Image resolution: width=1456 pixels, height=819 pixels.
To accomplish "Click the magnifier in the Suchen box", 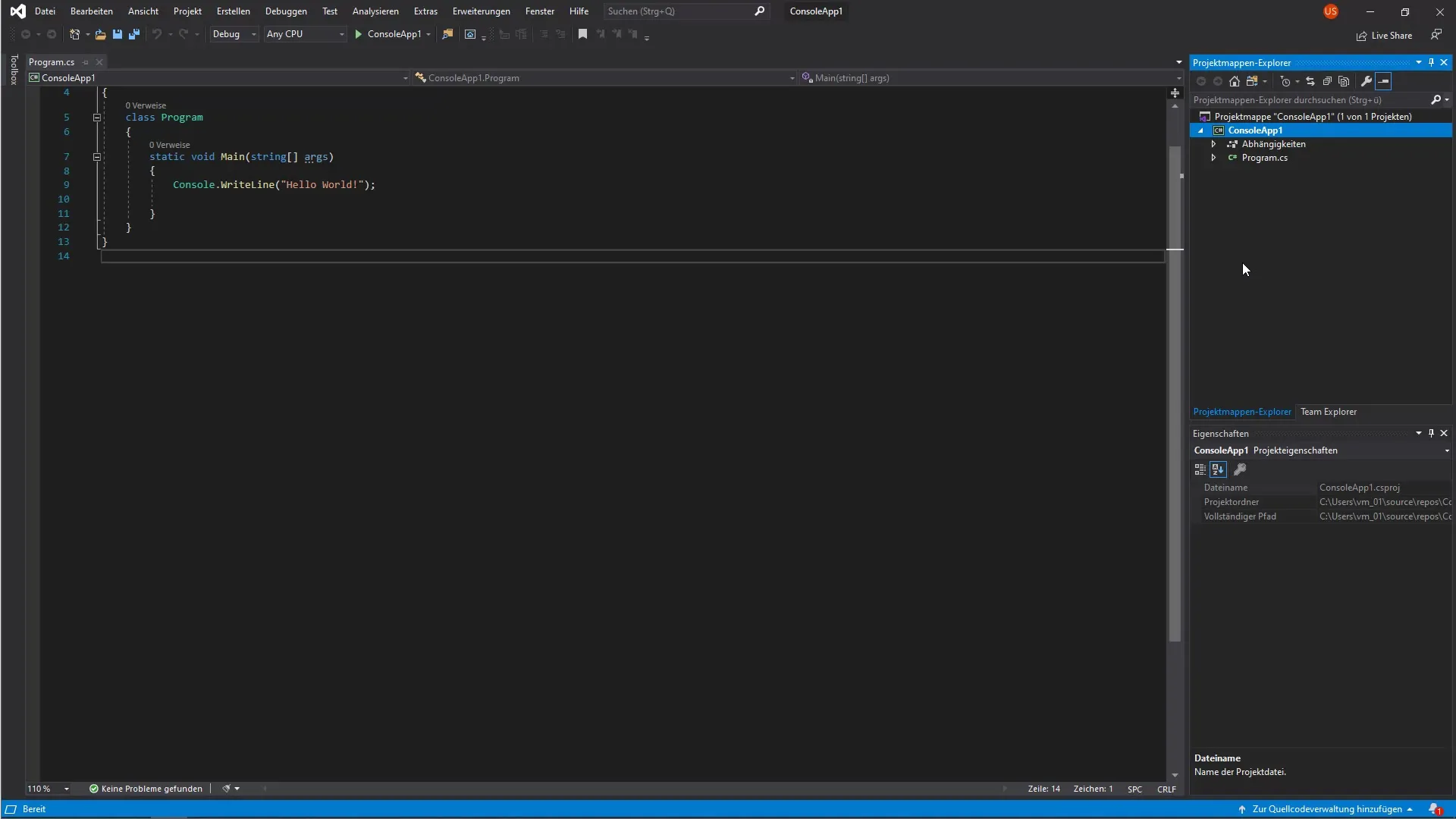I will [x=759, y=11].
